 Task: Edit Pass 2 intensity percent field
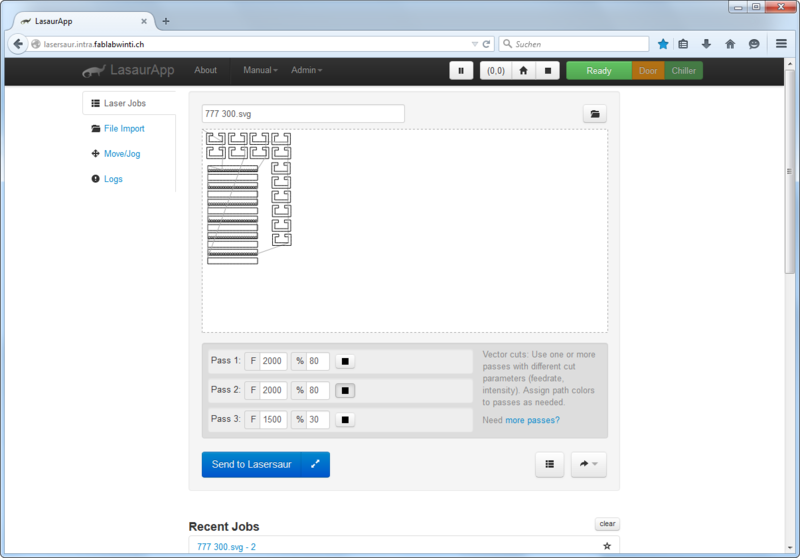pos(317,390)
